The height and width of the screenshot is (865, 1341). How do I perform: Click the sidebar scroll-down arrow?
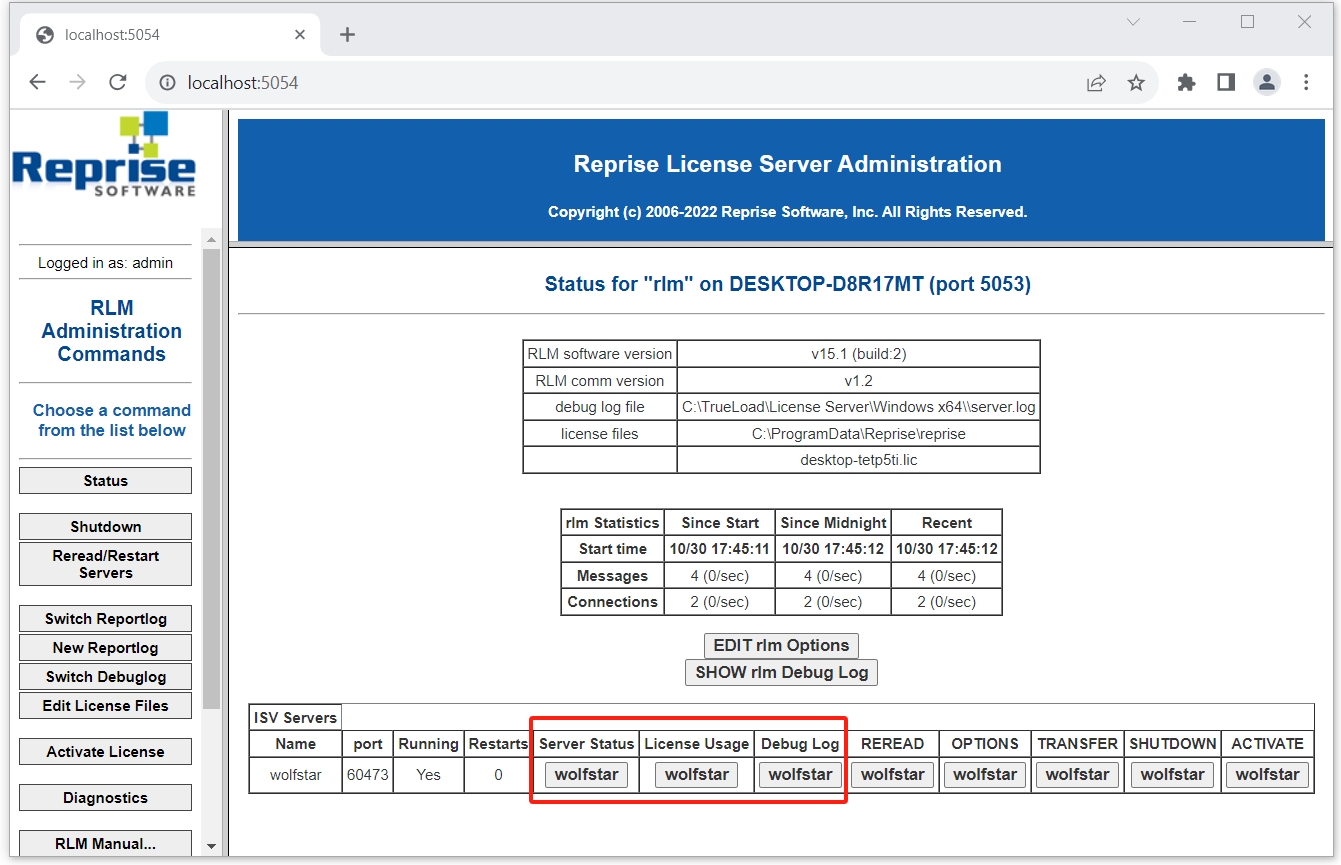tap(211, 846)
